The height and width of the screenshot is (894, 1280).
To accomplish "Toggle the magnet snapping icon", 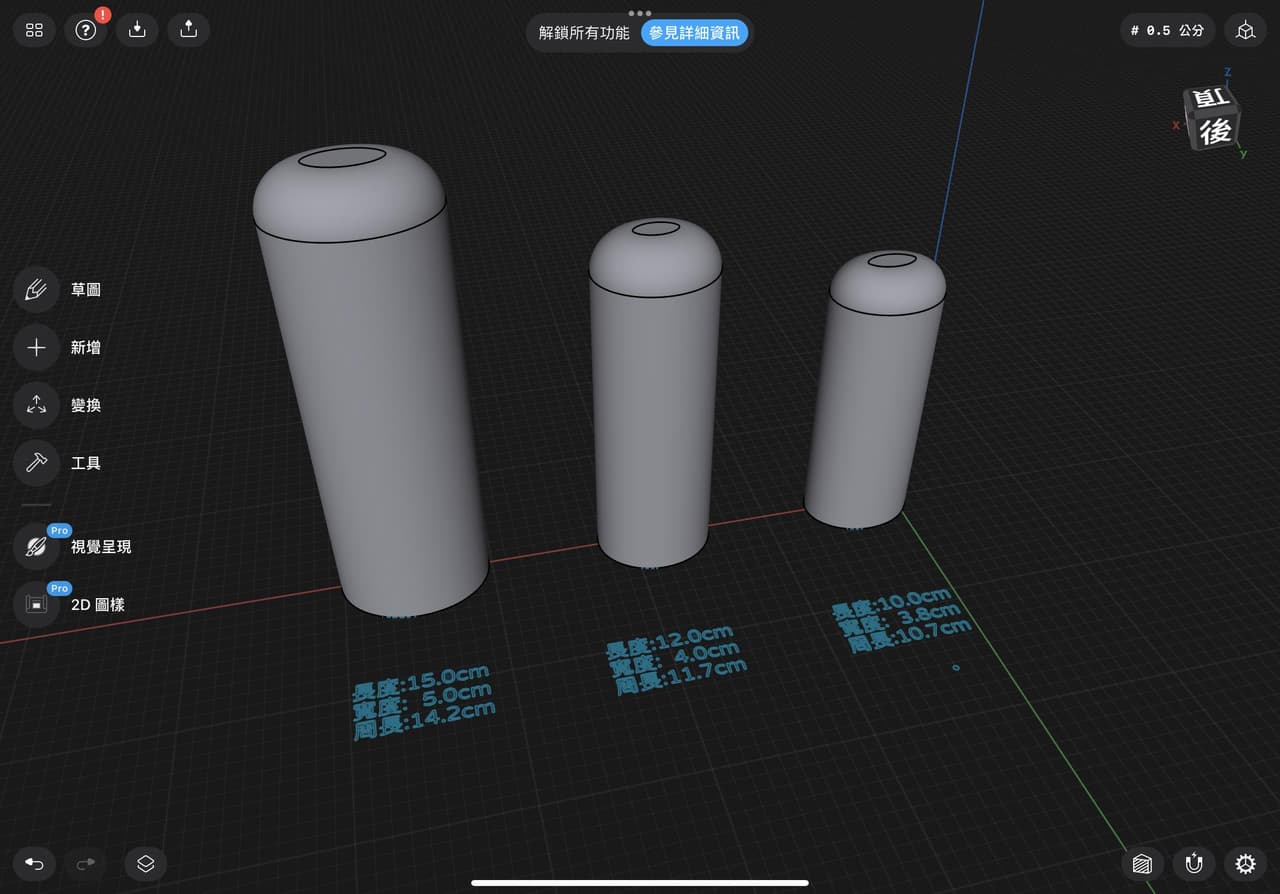I will point(1194,864).
